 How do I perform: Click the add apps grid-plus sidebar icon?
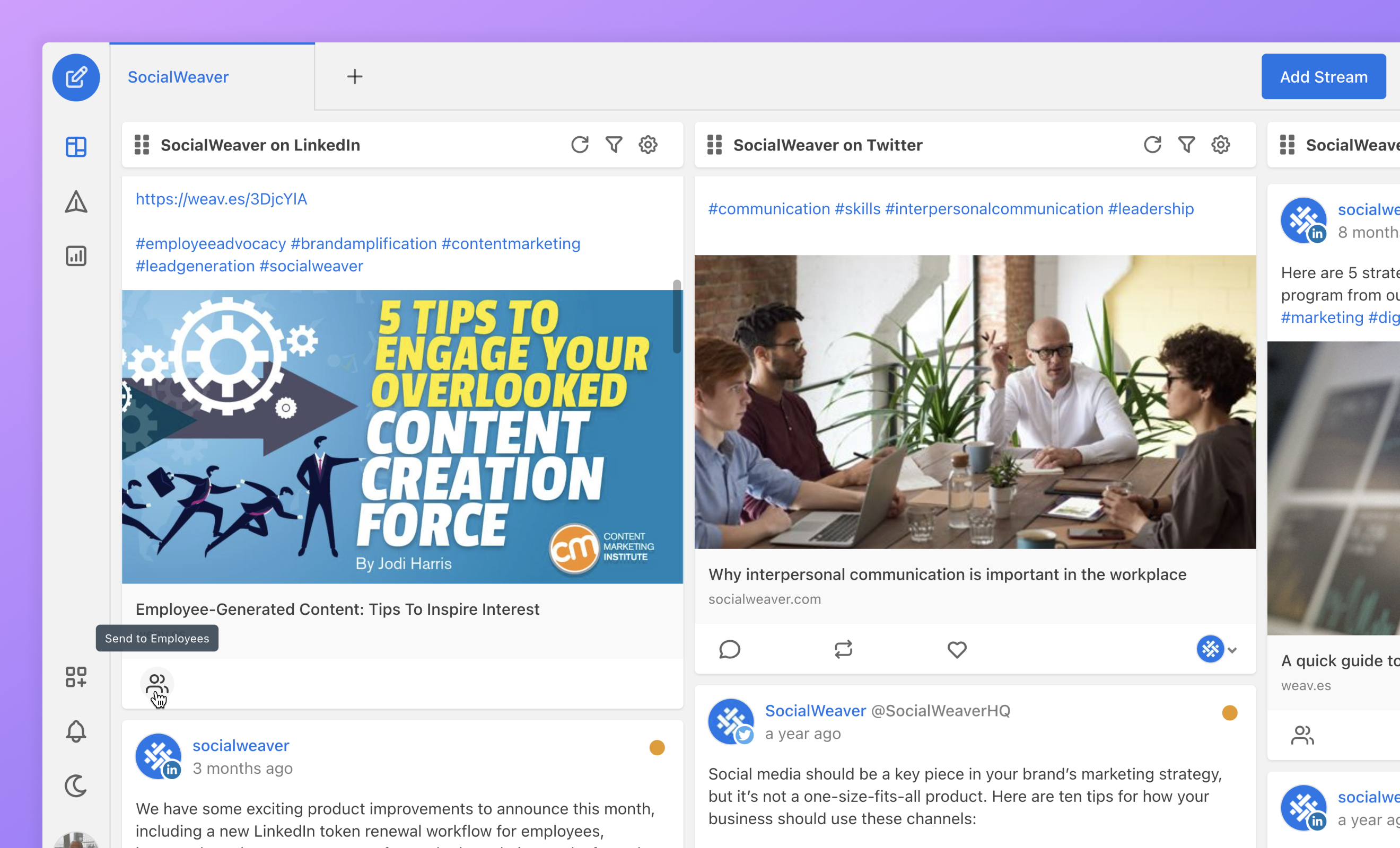(x=76, y=677)
